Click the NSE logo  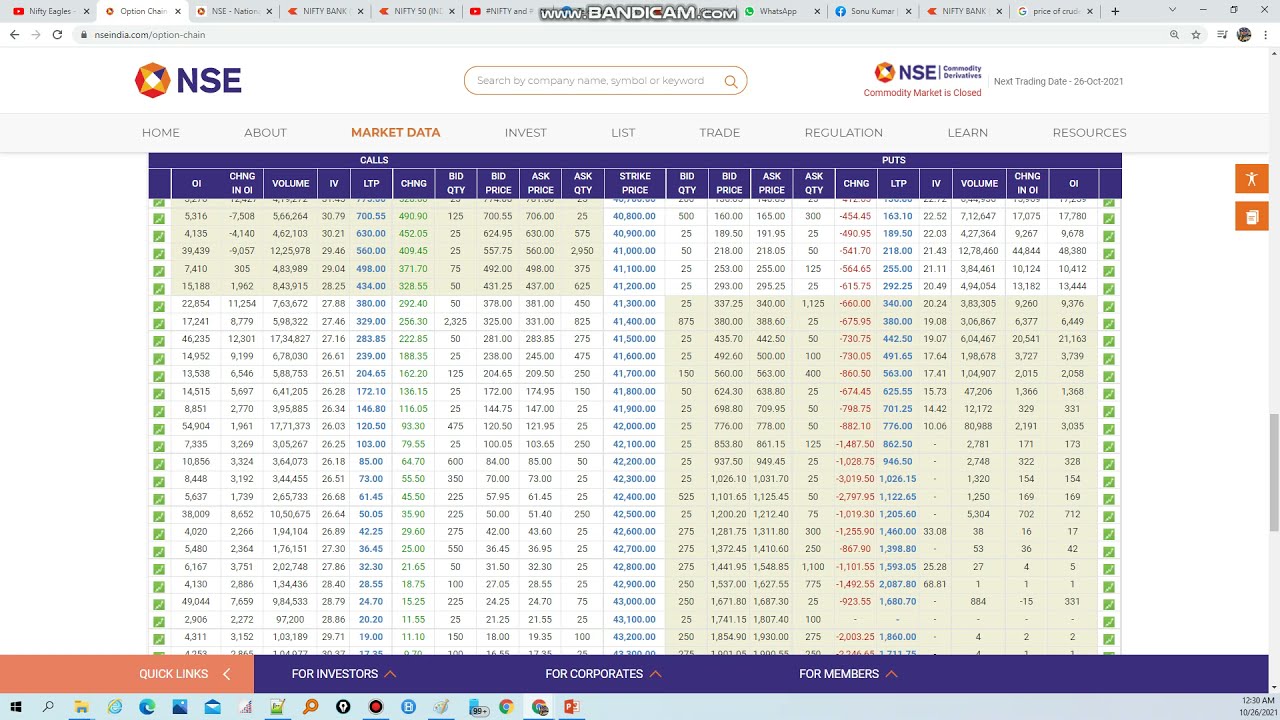click(x=188, y=80)
